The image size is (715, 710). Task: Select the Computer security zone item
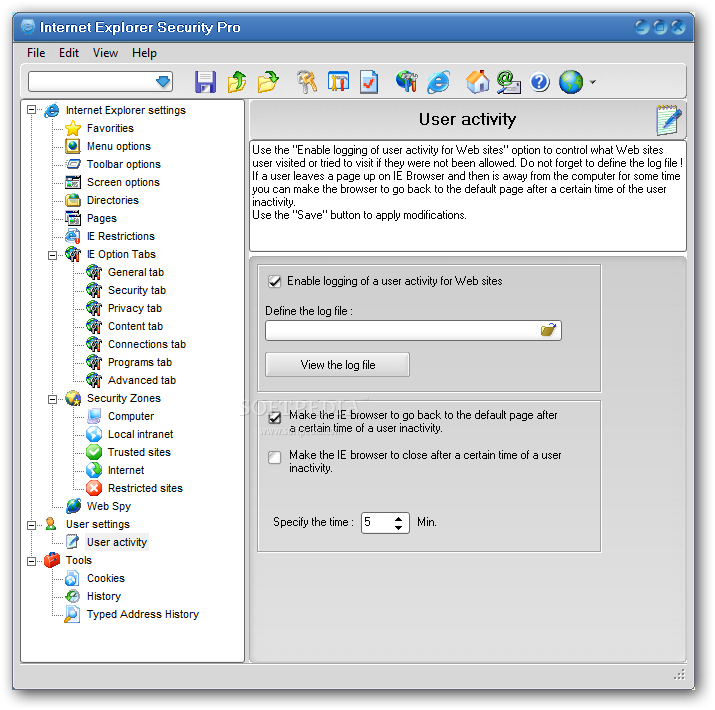coord(131,416)
